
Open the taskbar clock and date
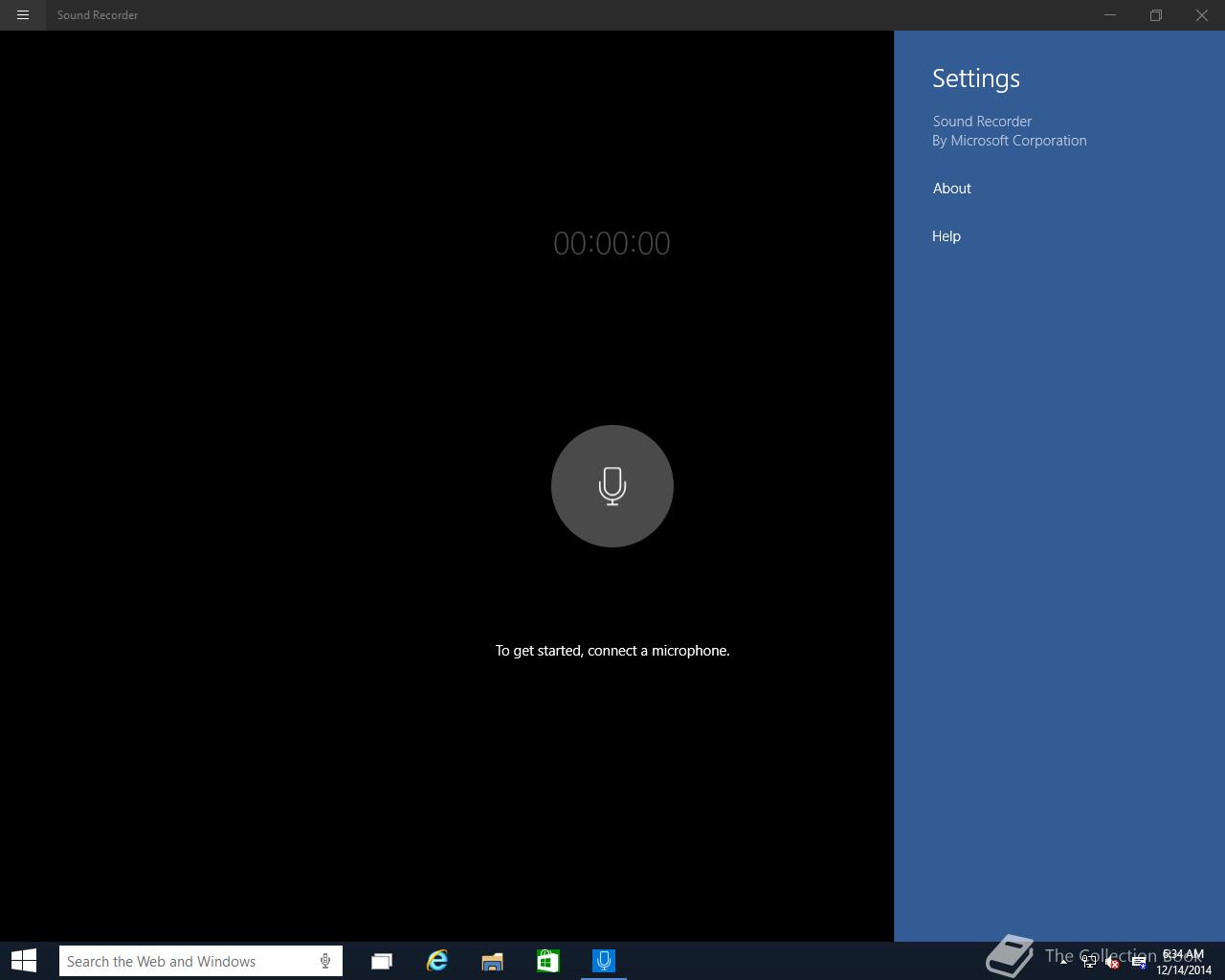pyautogui.click(x=1184, y=962)
